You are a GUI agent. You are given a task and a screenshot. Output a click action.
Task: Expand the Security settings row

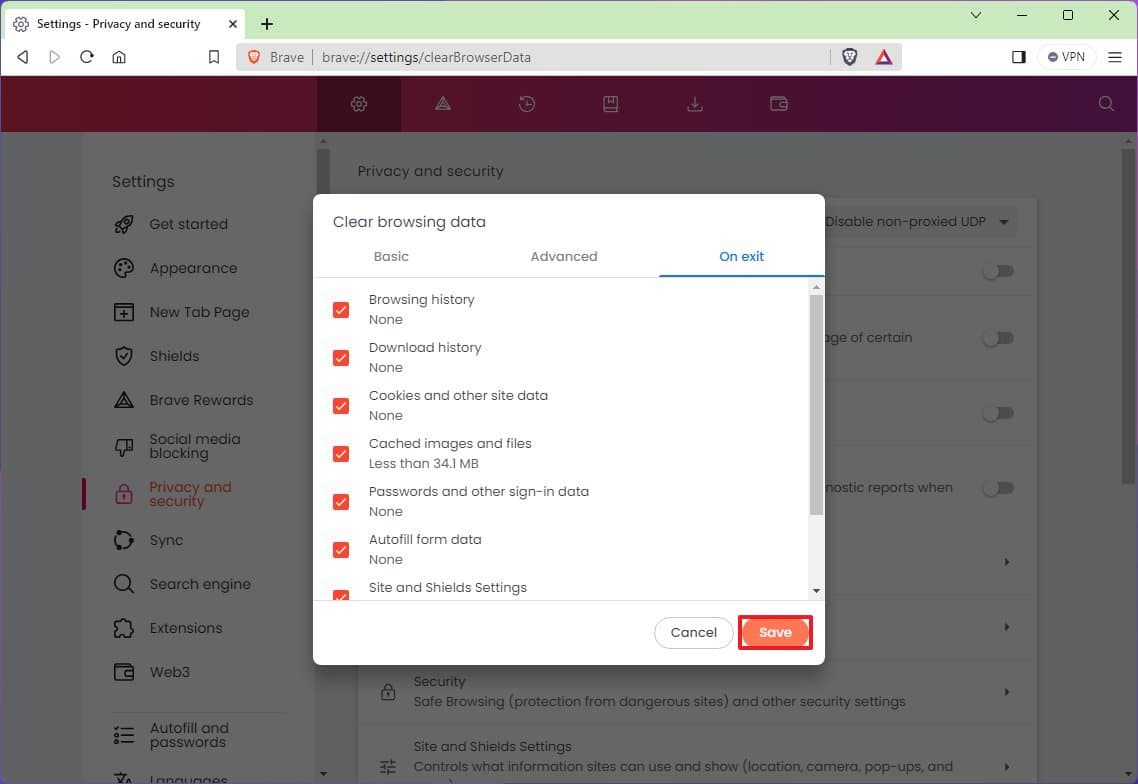click(1006, 691)
